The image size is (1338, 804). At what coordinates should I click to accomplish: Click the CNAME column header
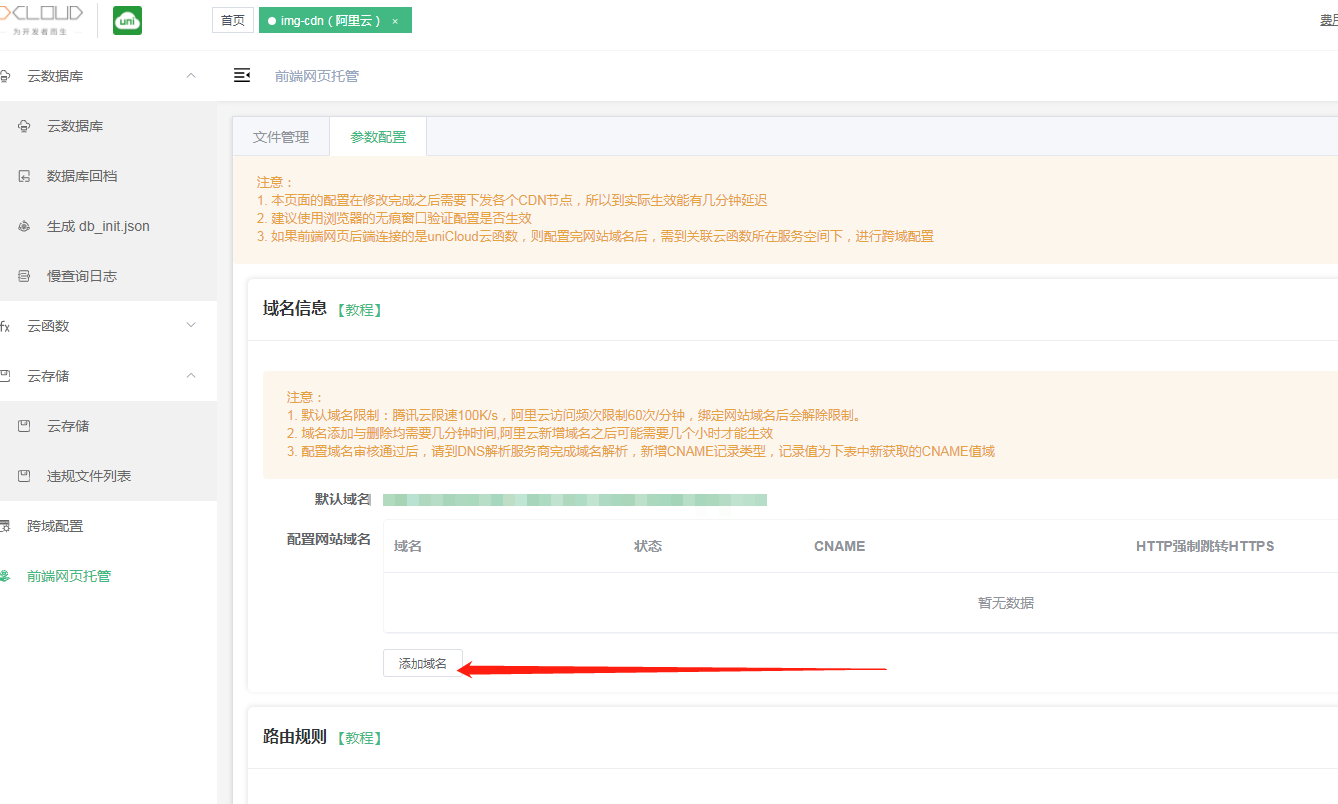pos(840,546)
